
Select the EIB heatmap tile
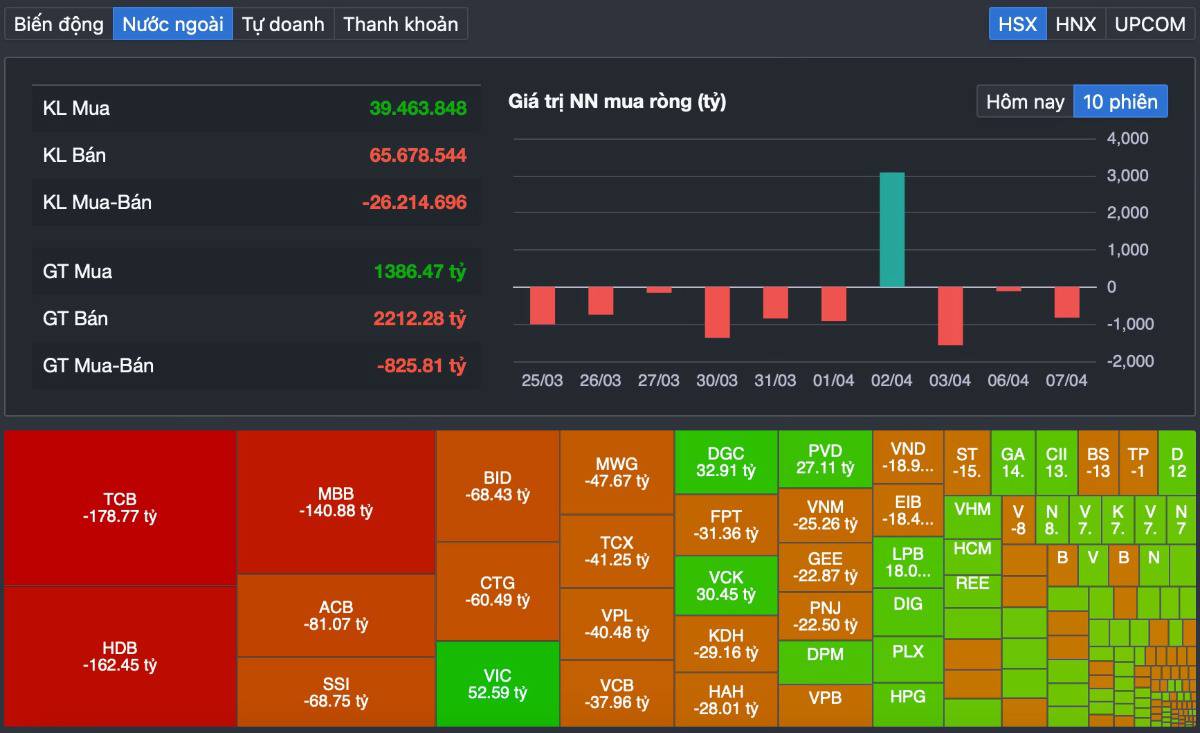coord(908,511)
